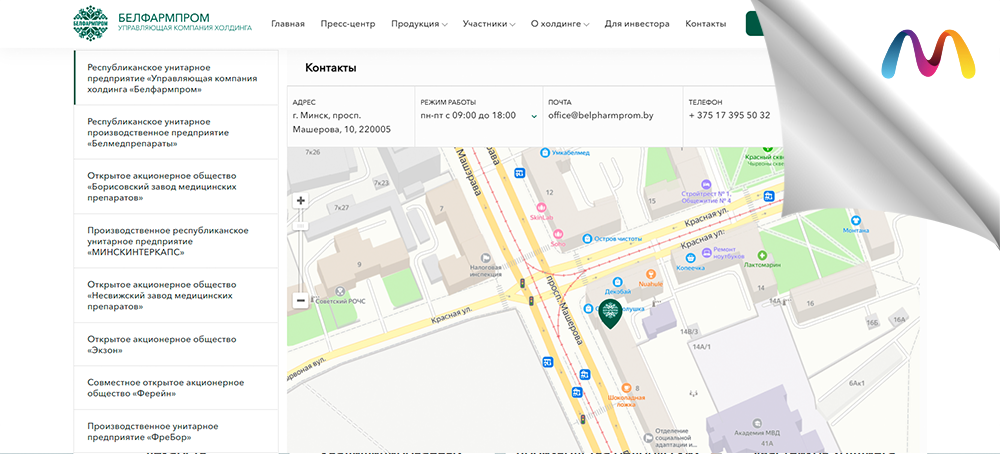Expand the Продукция dropdown menu
This screenshot has width=1000, height=454.
[x=419, y=23]
